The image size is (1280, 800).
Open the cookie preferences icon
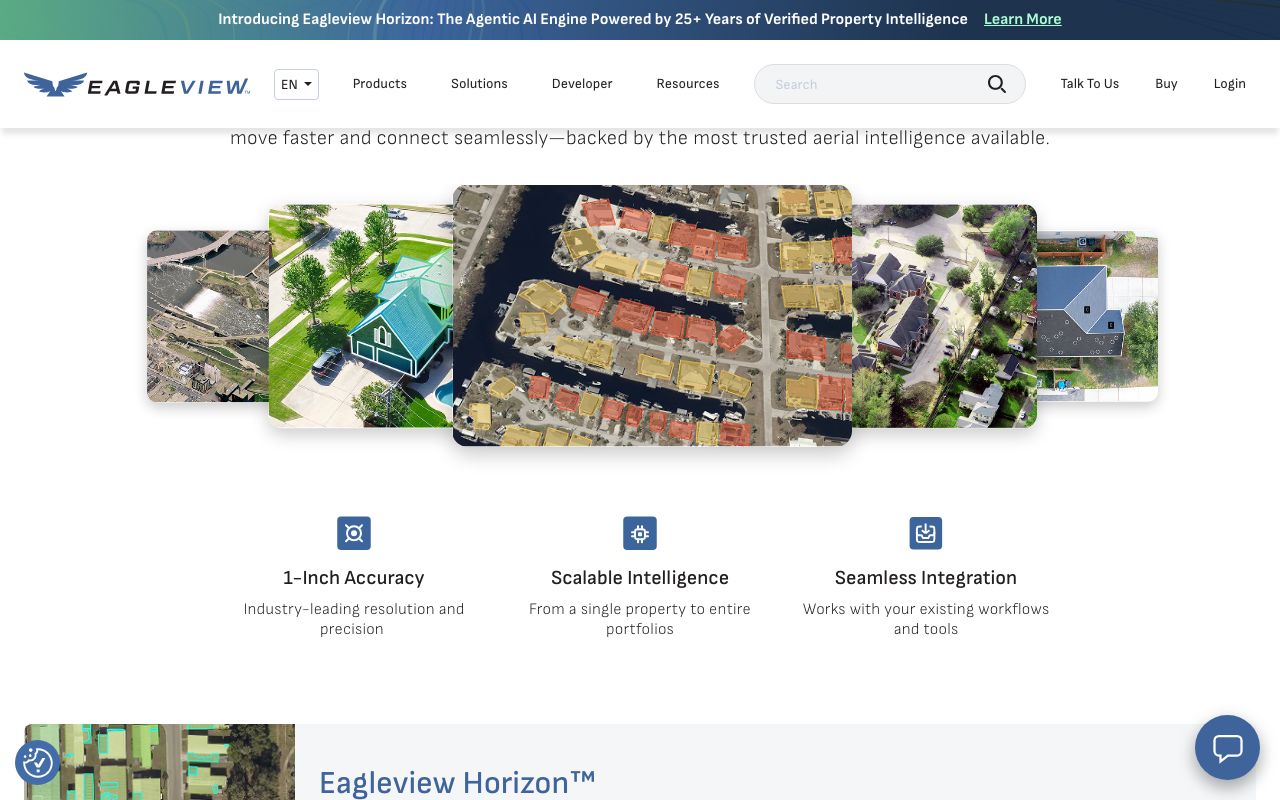38,763
